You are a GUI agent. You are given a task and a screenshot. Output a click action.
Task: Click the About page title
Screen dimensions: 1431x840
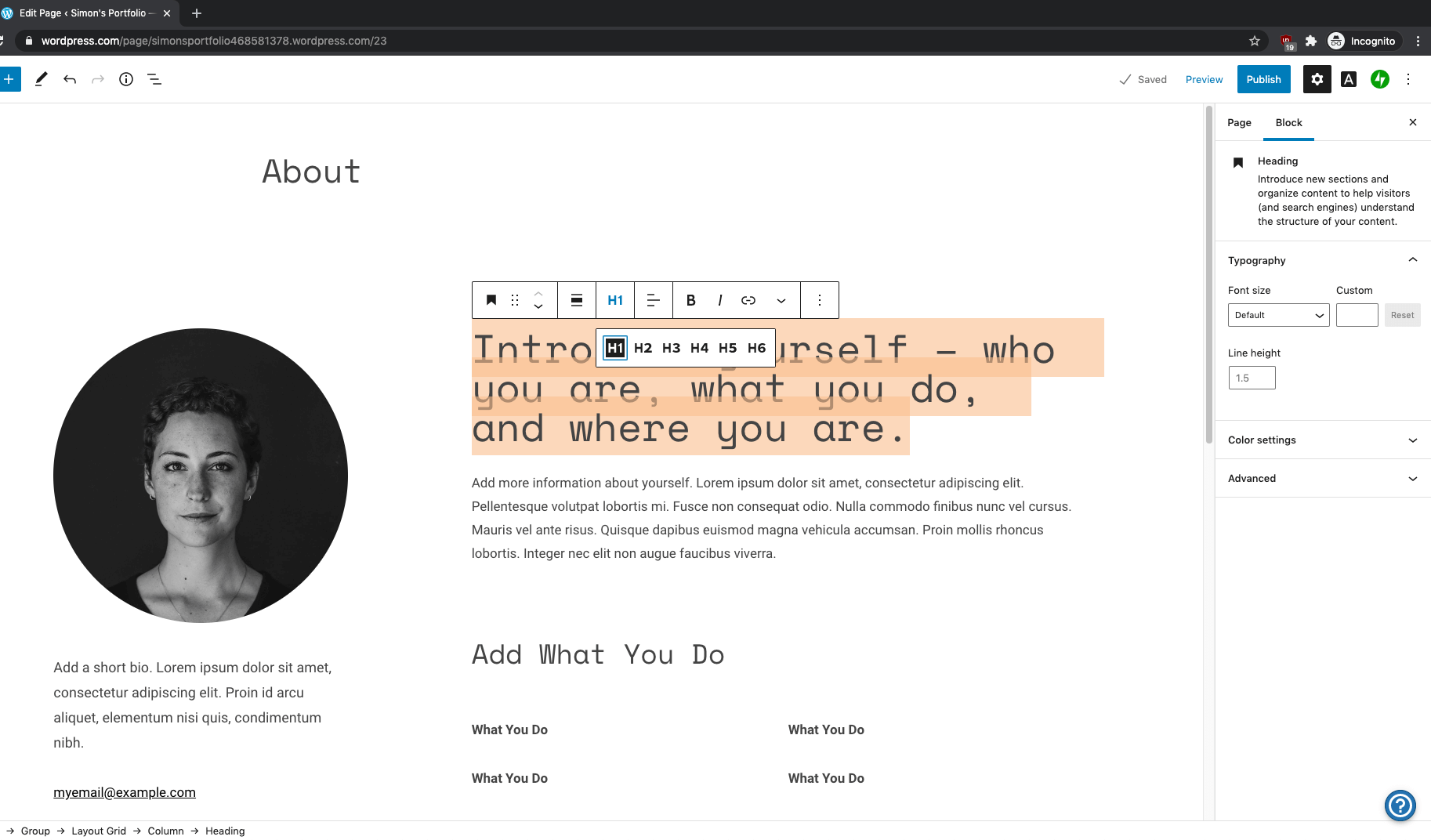click(311, 172)
